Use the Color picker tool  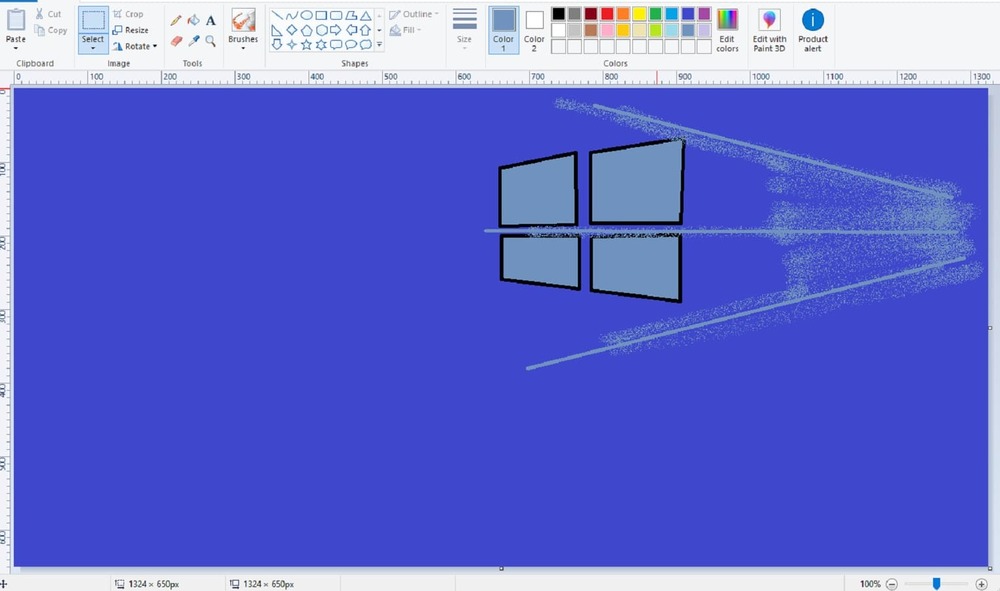click(192, 41)
